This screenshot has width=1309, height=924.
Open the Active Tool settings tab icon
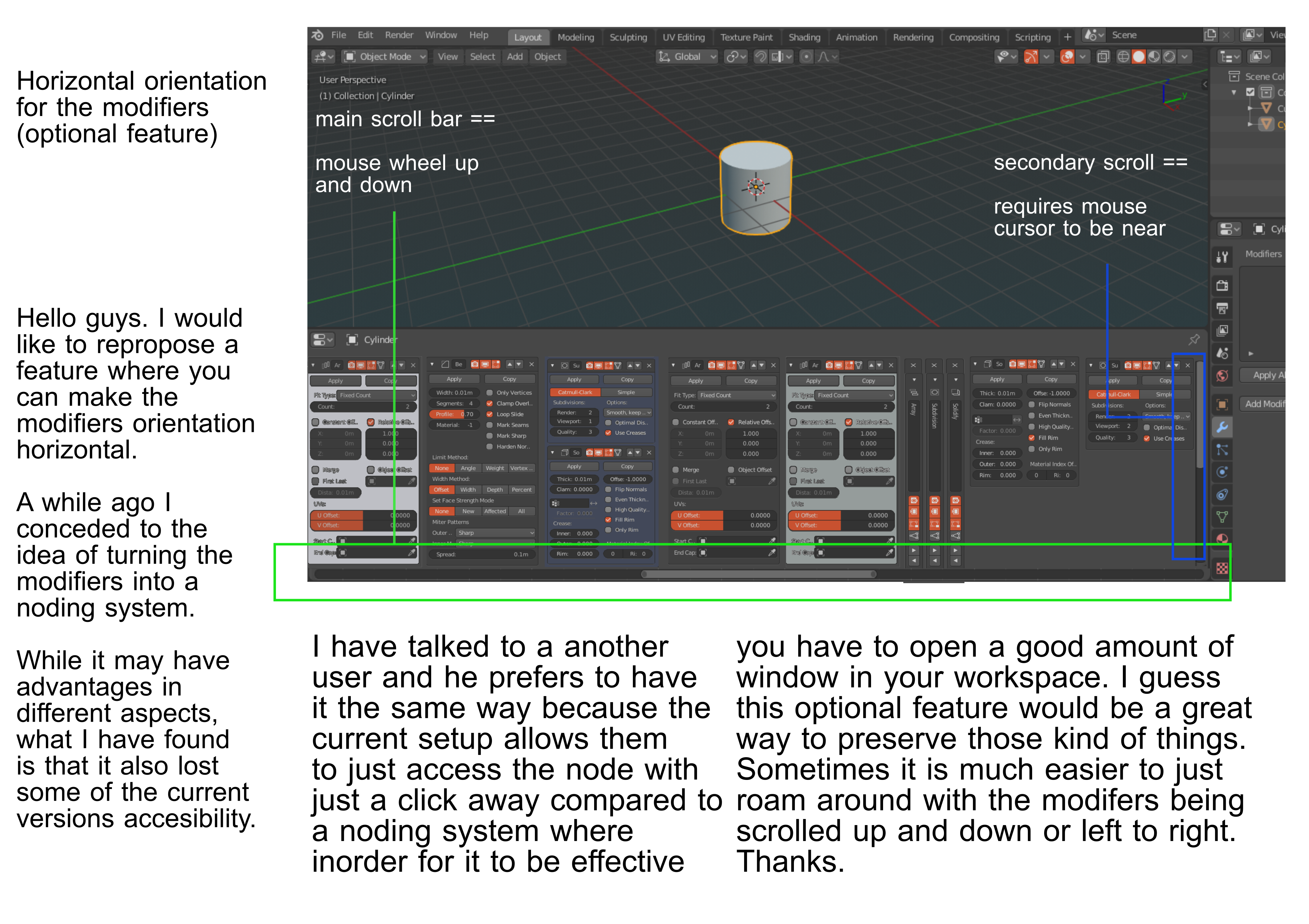click(x=1222, y=257)
